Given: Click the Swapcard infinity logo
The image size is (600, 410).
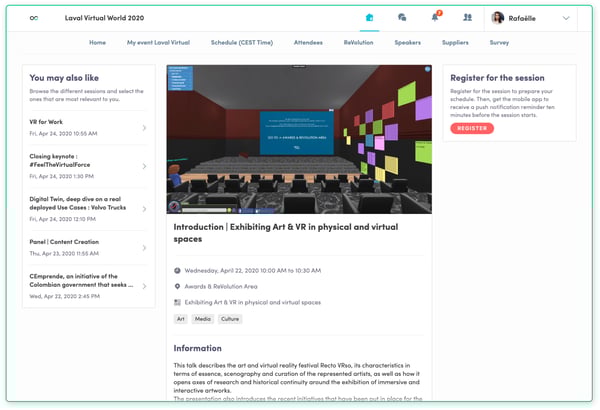Looking at the screenshot, I should [34, 18].
